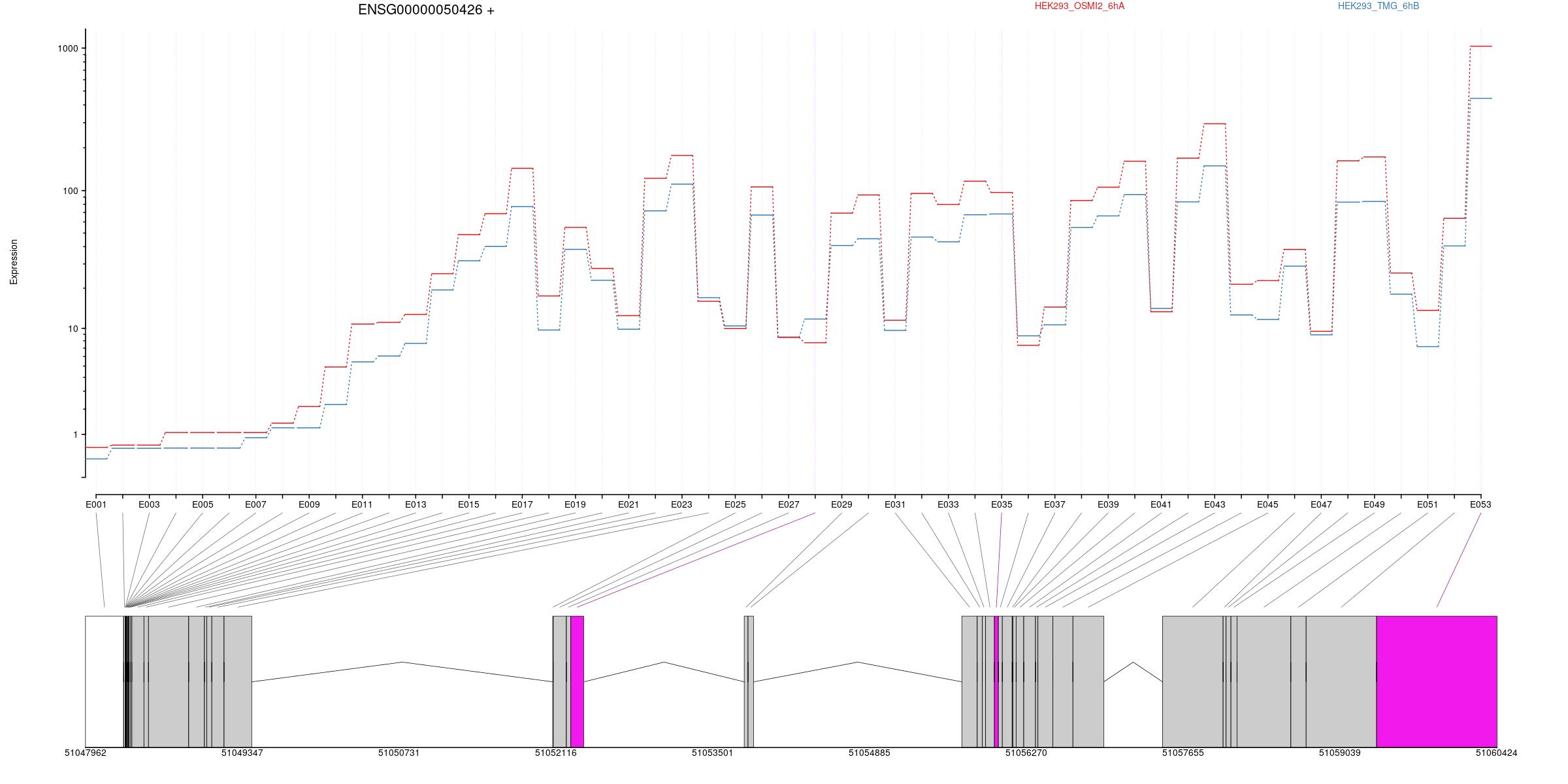Click the gene title ENSG00000050426 +
Viewport: 1568px width, 784px height.
click(426, 10)
